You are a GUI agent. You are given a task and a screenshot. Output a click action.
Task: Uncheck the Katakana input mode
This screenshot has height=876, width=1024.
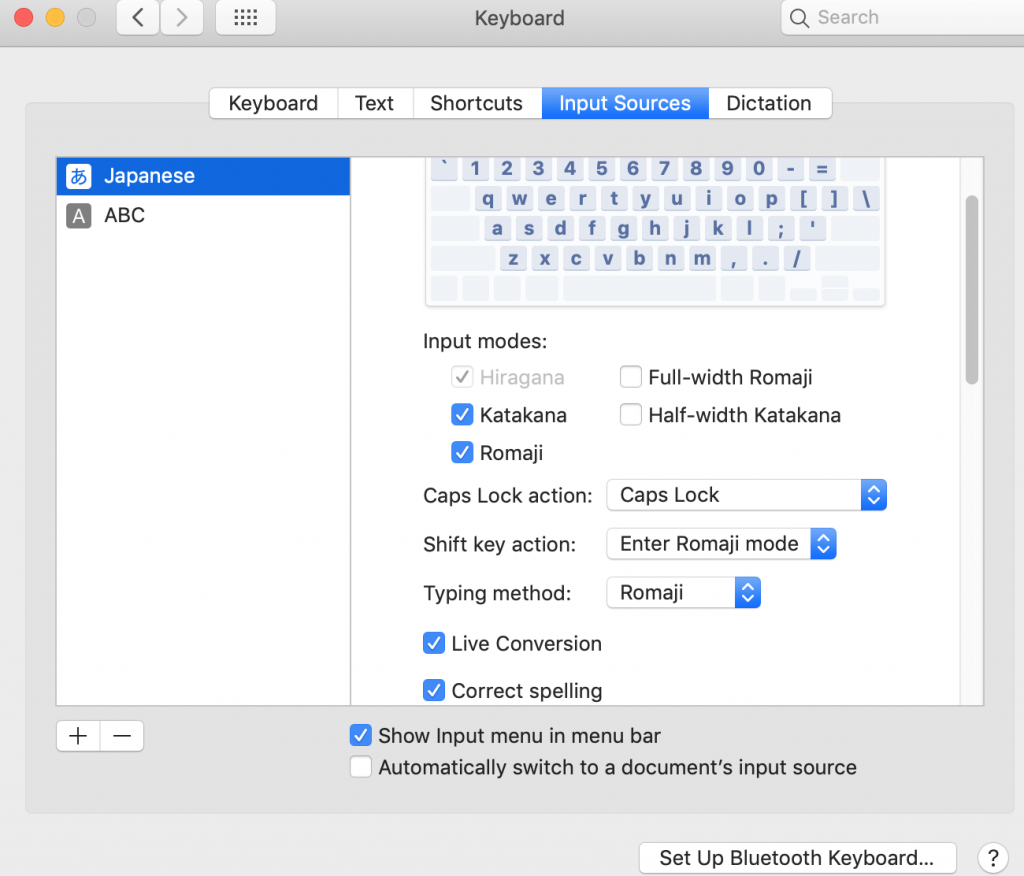coord(462,414)
